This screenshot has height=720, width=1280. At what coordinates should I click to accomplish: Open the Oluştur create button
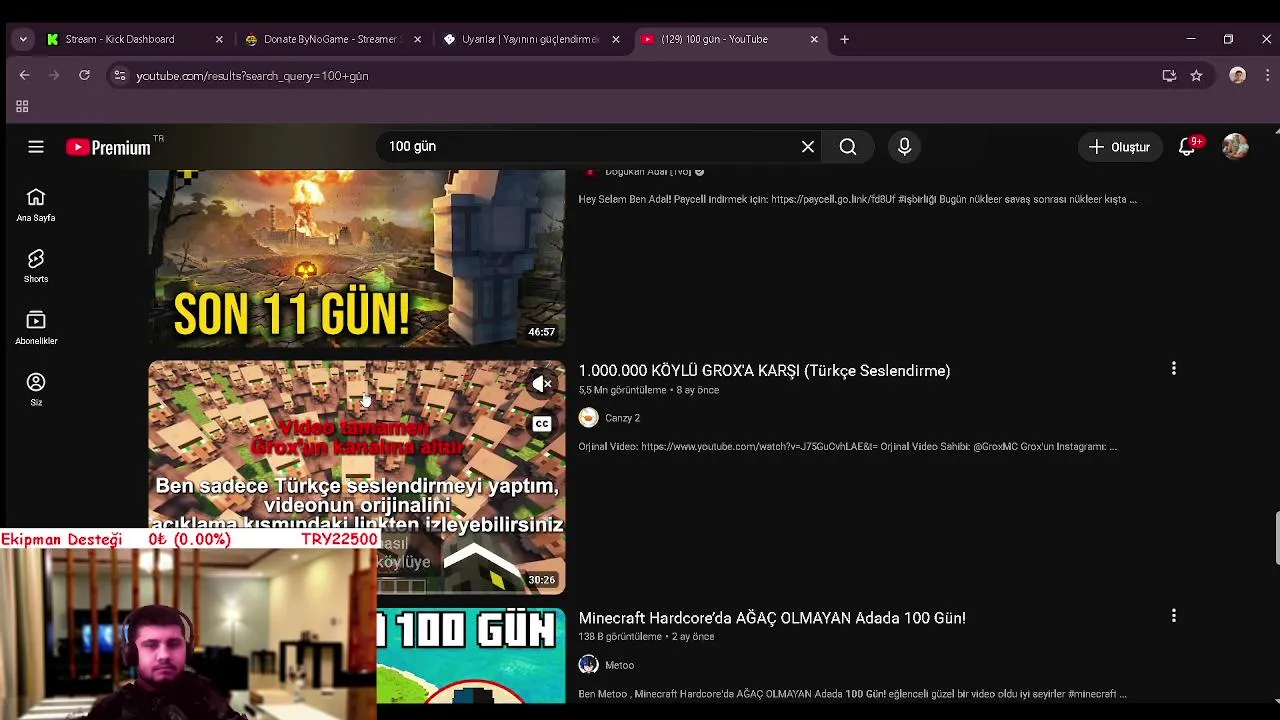[1120, 147]
